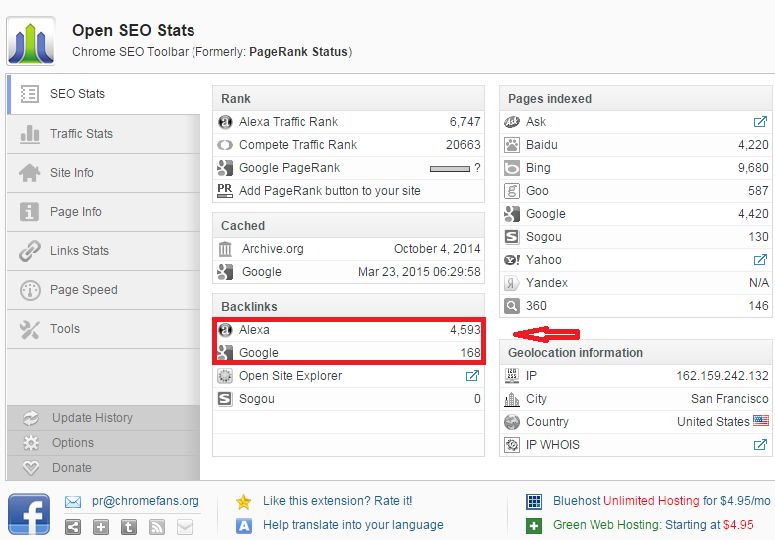Open Yahoo external link icon
Screen dimensions: 775x540
pyautogui.click(x=760, y=260)
